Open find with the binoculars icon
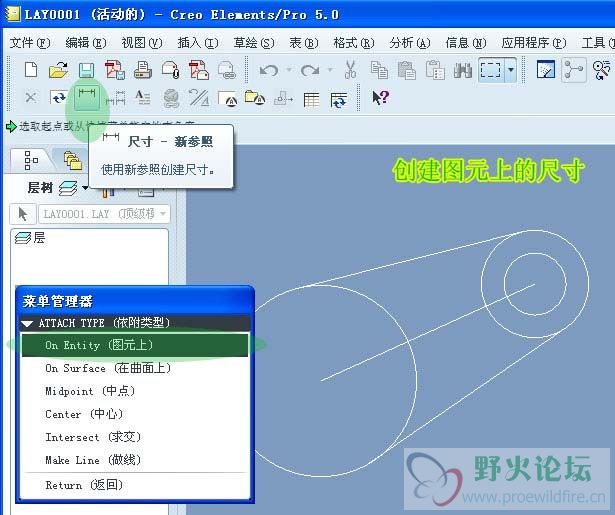 tap(463, 71)
